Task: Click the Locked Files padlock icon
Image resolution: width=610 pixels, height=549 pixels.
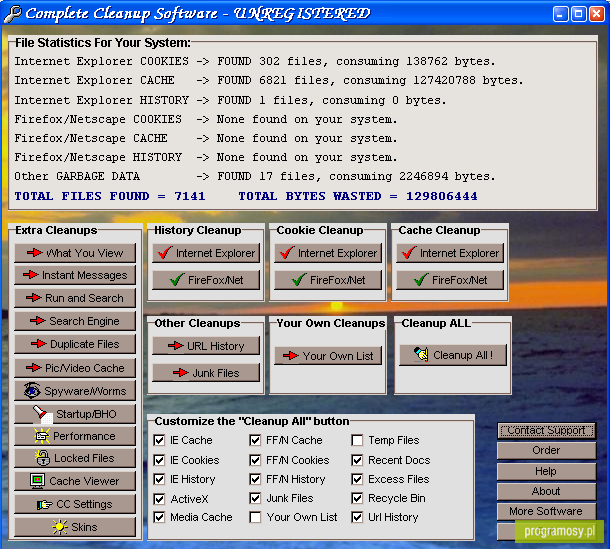Action: pos(42,458)
